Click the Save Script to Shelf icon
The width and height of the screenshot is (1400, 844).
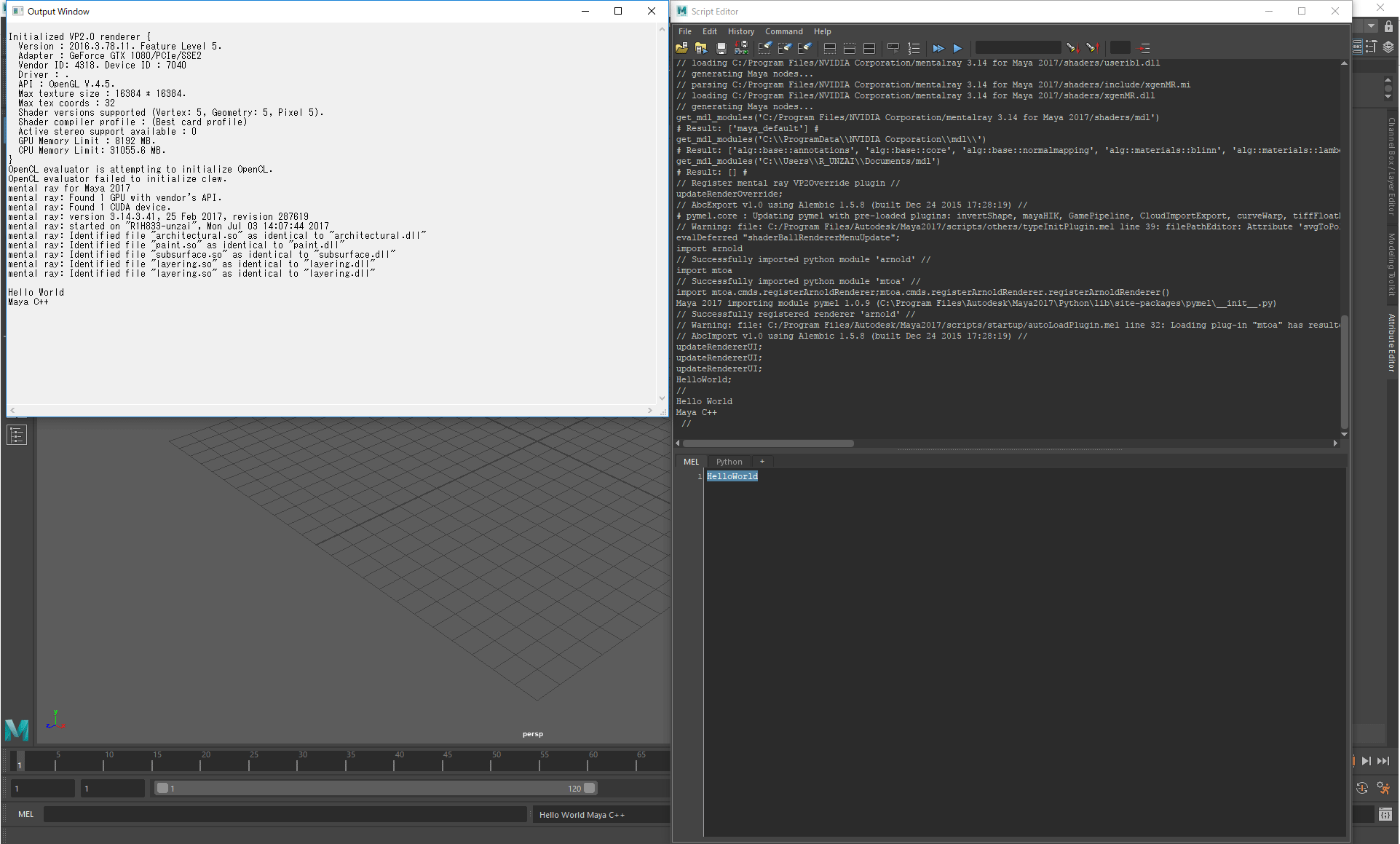tap(741, 48)
